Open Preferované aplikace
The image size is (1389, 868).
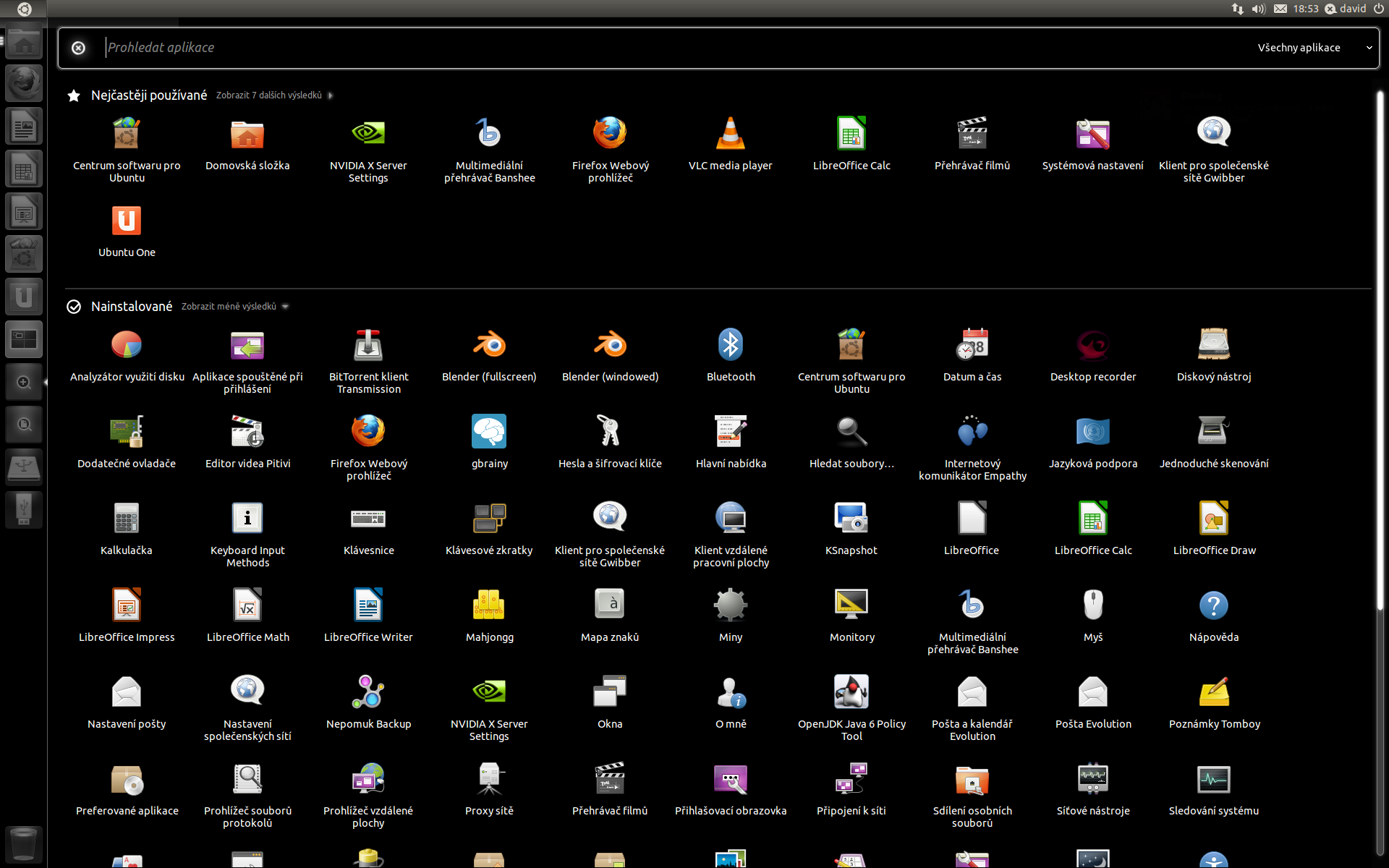click(127, 788)
